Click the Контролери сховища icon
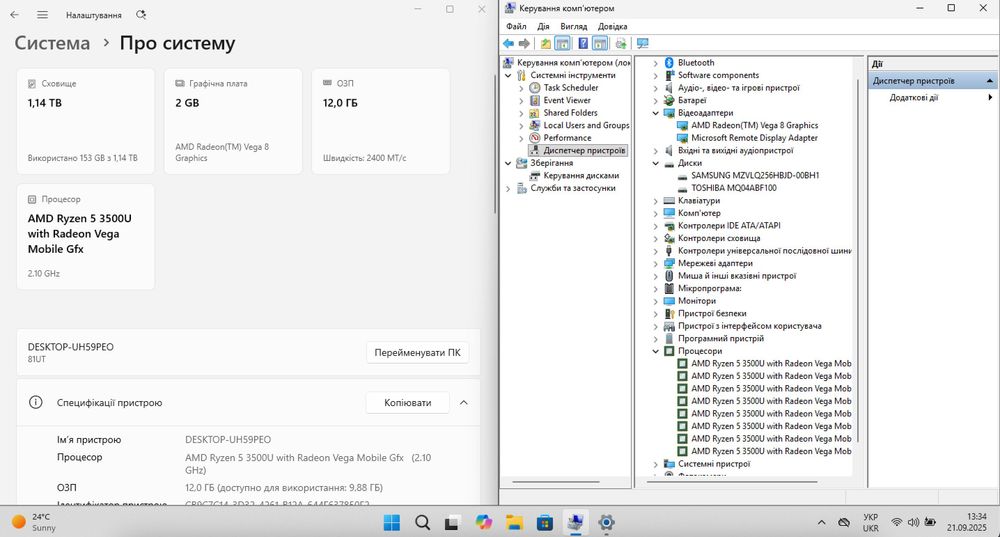The image size is (1000, 537). pos(669,238)
